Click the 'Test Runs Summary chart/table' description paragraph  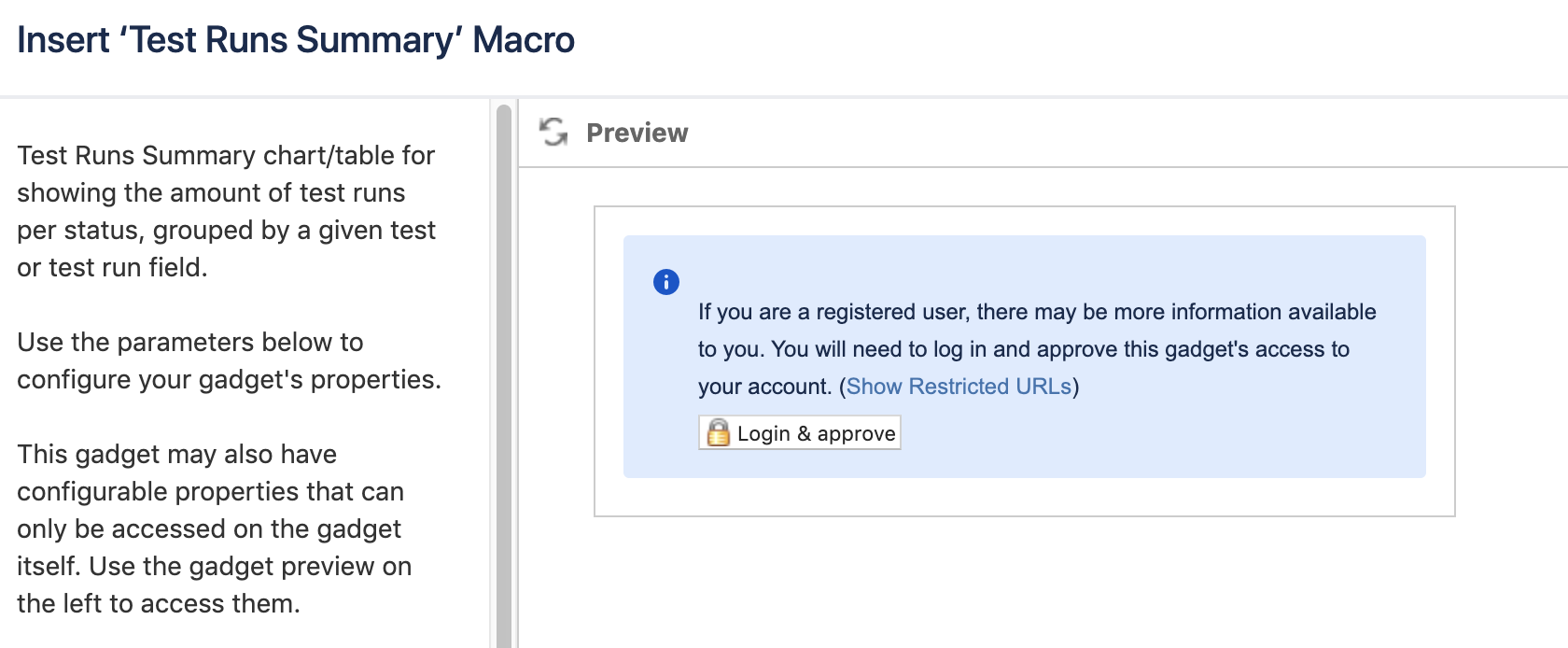pyautogui.click(x=226, y=211)
